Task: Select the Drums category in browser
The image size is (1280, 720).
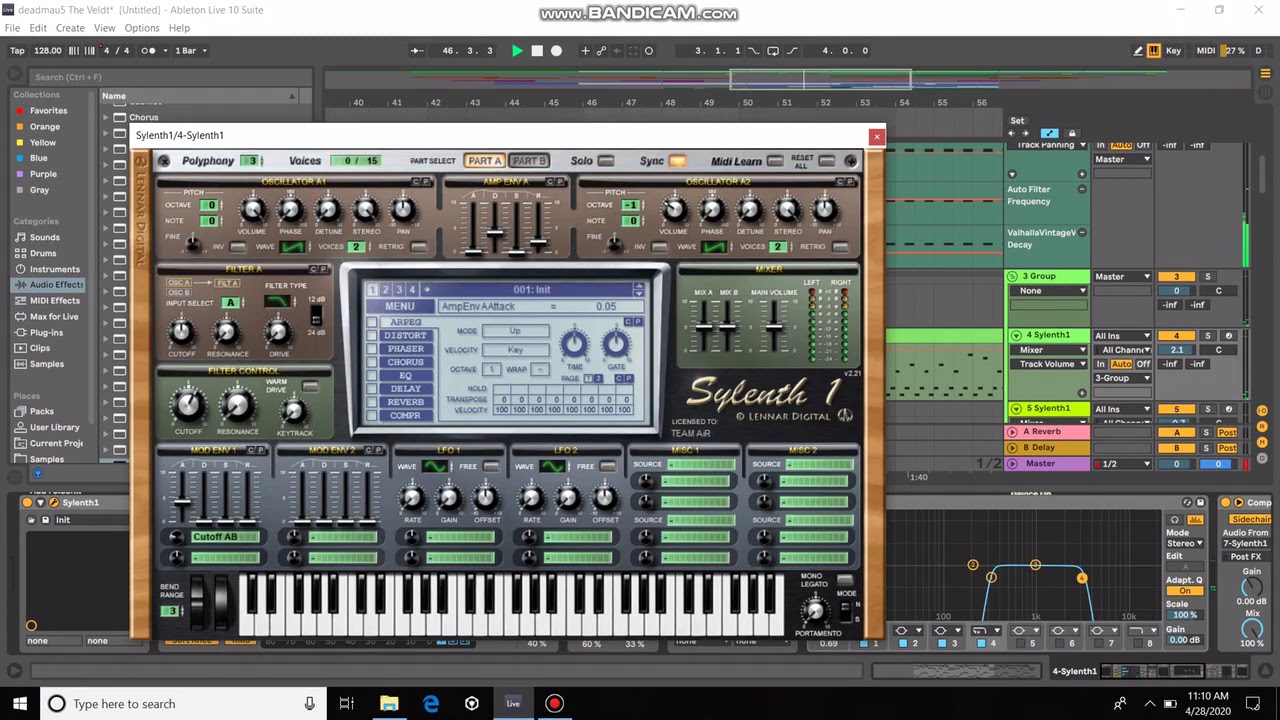Action: (43, 253)
